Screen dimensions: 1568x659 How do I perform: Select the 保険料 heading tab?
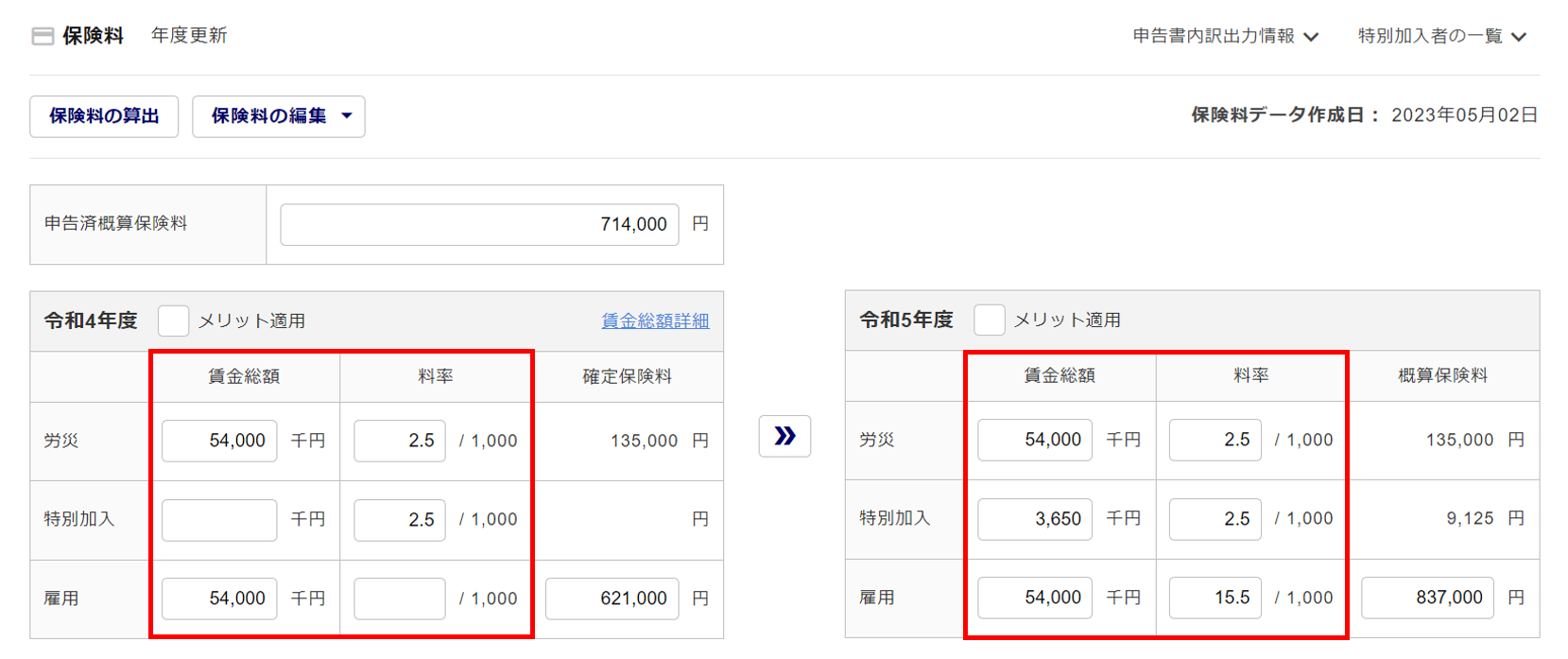[x=94, y=36]
